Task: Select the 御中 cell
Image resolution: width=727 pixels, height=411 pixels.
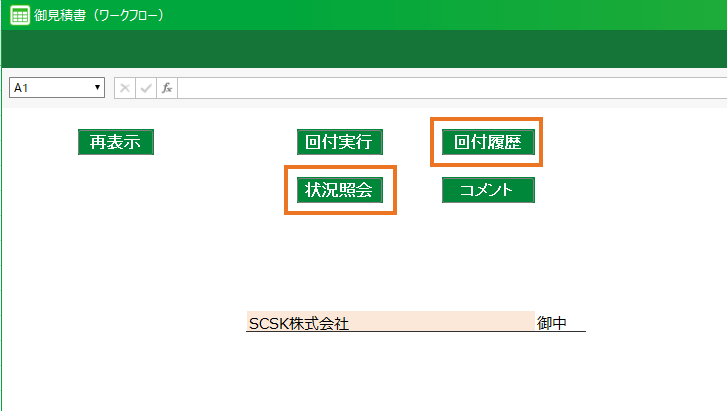Action: pos(559,322)
